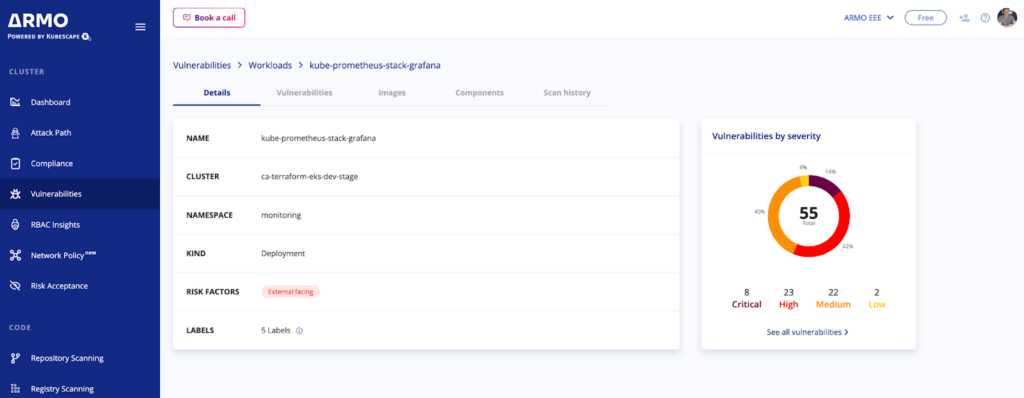The image size is (1024, 398).
Task: Expand the ARMO EEE account dropdown
Action: click(868, 18)
